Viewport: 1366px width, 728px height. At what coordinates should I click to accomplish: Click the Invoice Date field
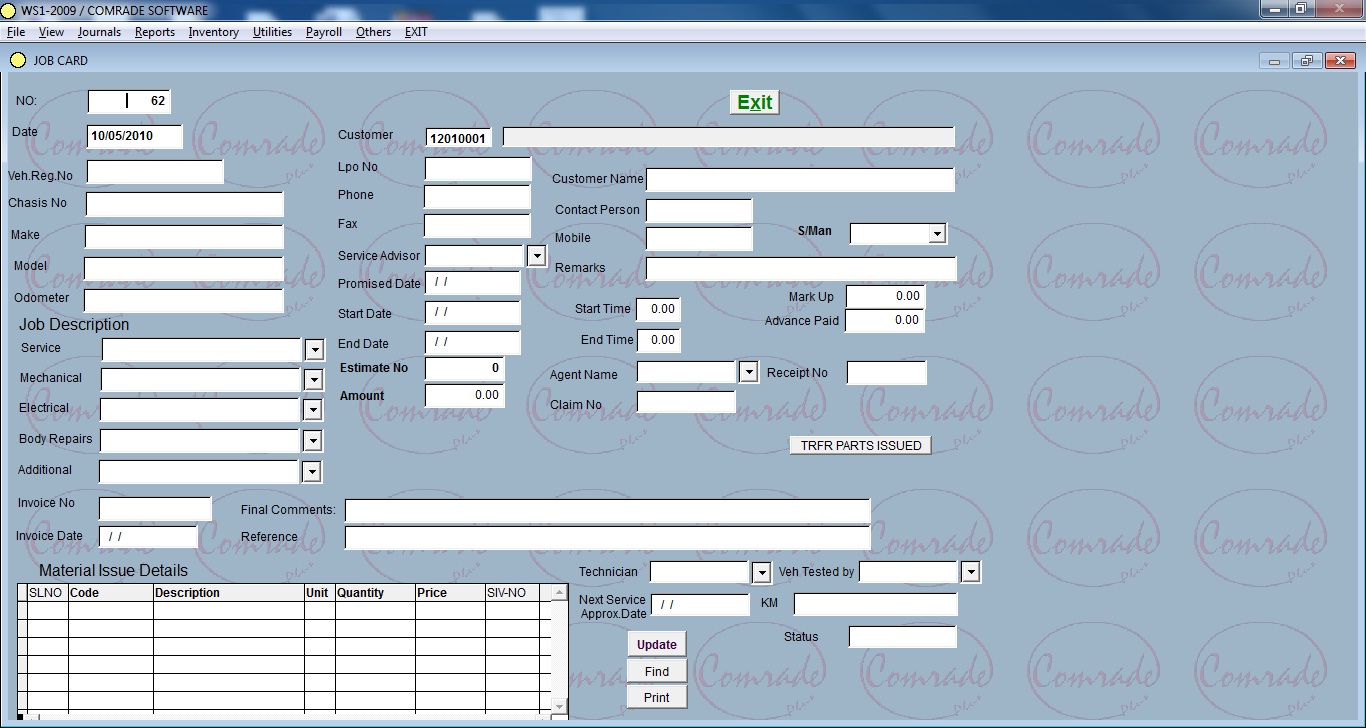point(148,536)
